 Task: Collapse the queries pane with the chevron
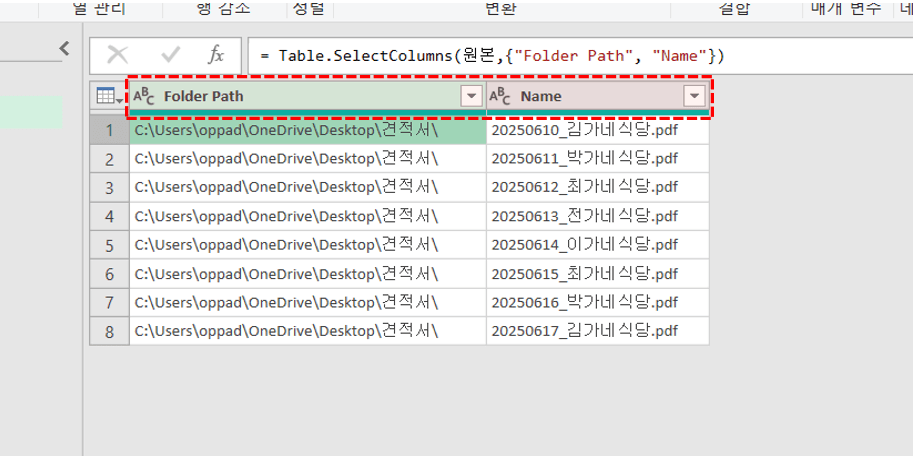(64, 47)
